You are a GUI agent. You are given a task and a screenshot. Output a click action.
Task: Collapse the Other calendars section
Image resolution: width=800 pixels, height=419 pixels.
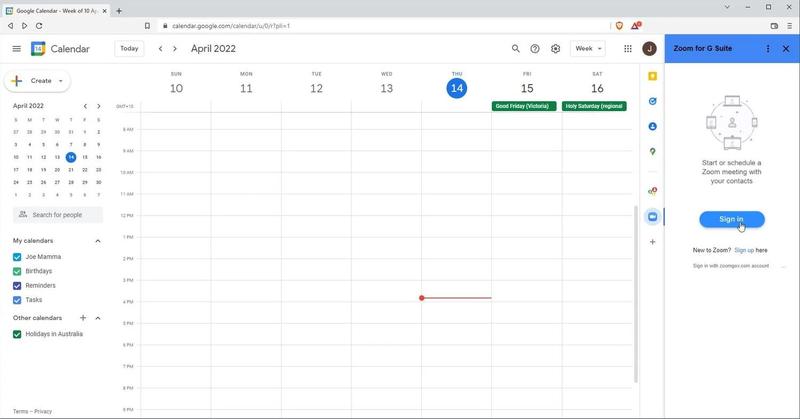coord(98,318)
